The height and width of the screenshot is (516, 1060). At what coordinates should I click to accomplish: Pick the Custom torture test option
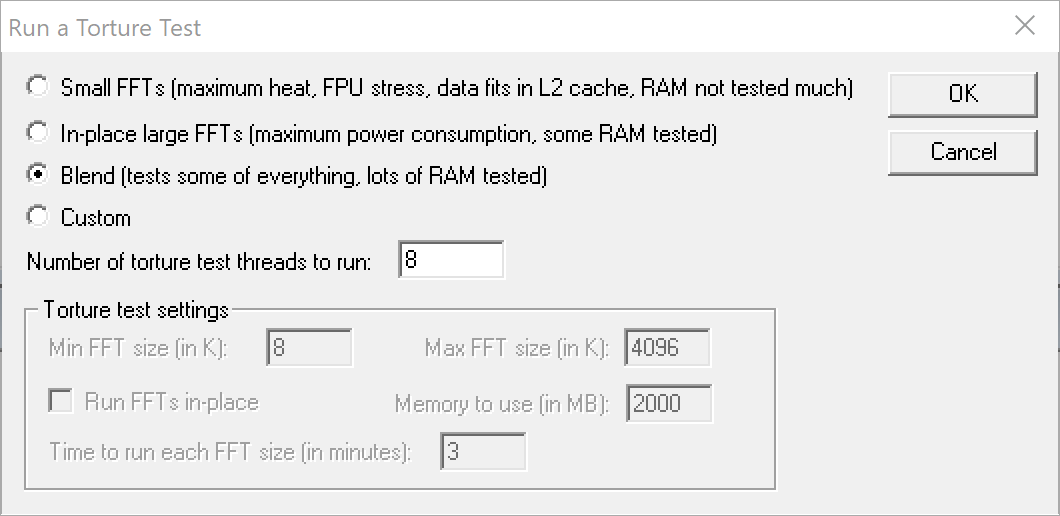click(x=38, y=217)
